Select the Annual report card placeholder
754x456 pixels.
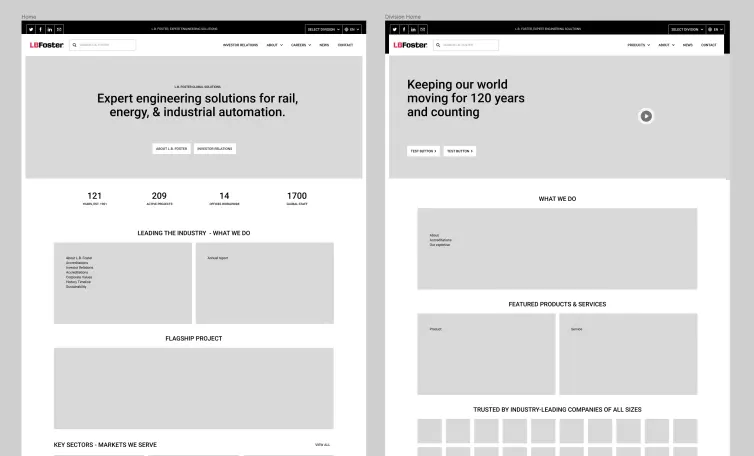point(264,283)
